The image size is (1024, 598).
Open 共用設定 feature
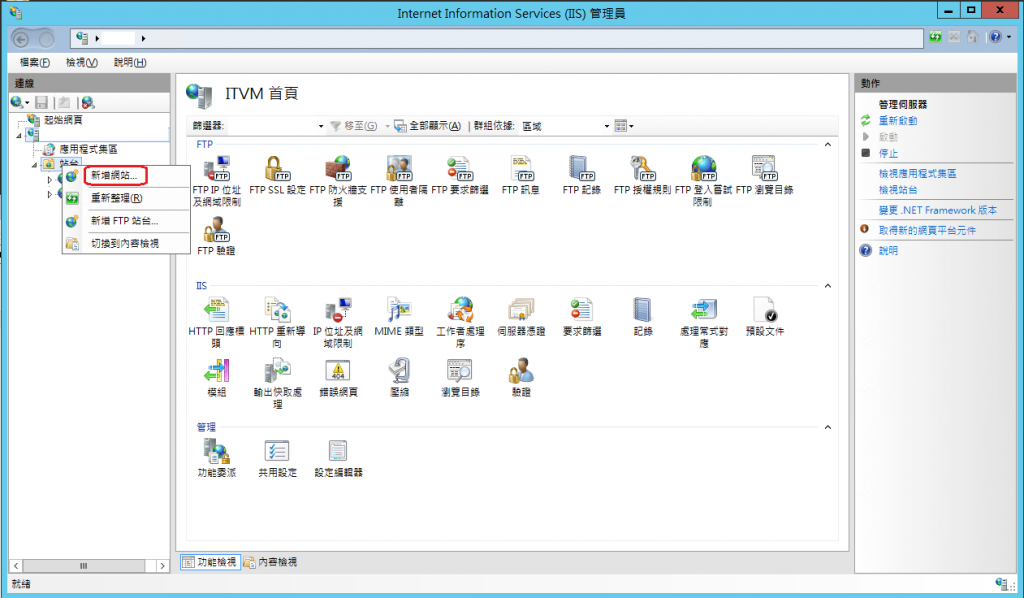tap(277, 458)
